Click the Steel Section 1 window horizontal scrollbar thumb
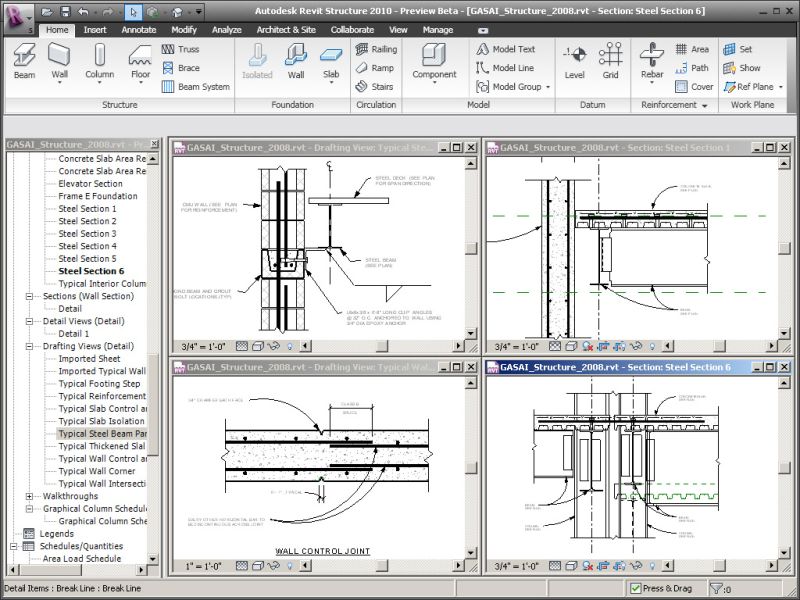 coord(719,346)
